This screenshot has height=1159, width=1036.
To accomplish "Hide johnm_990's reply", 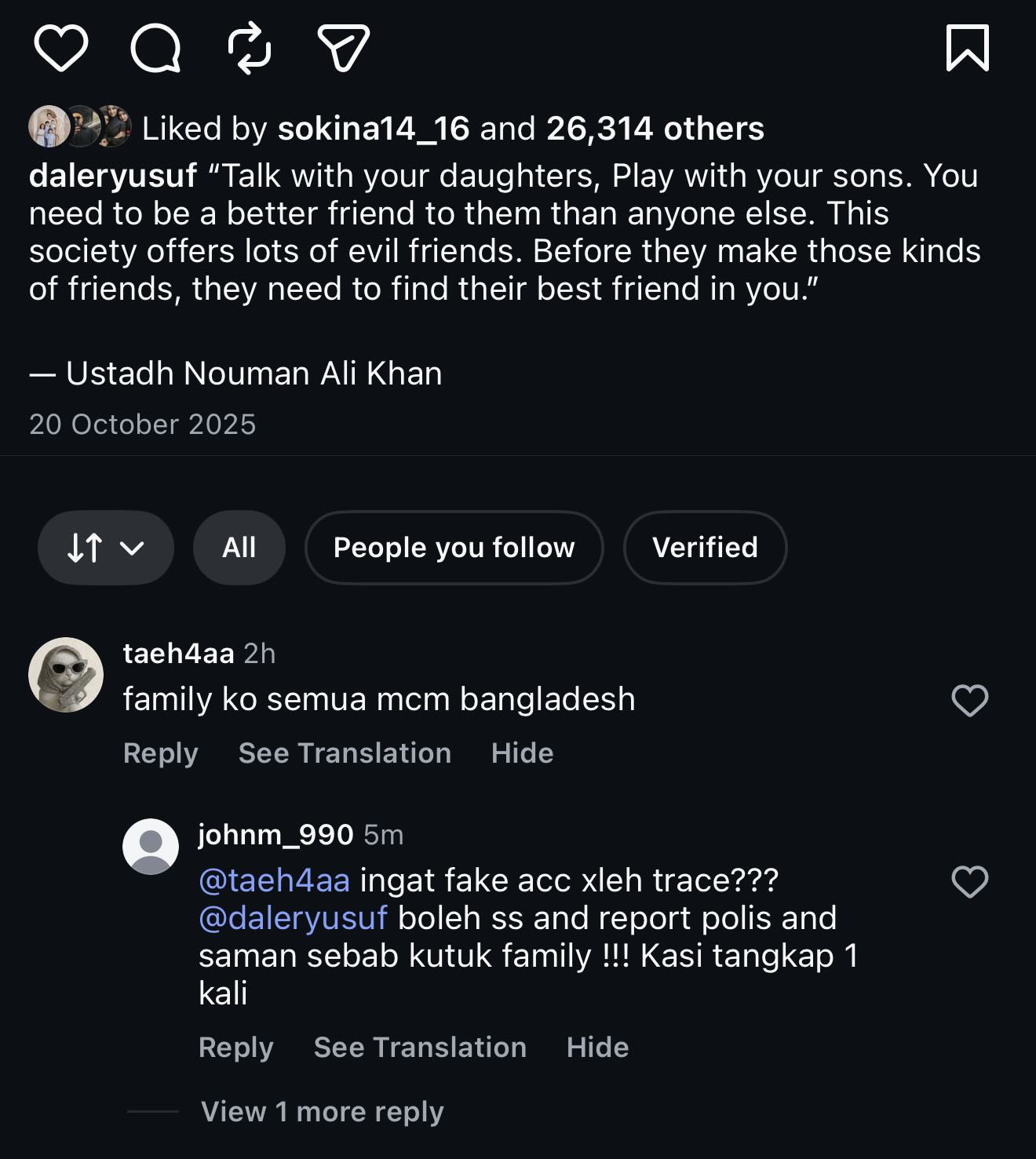I will 597,1048.
